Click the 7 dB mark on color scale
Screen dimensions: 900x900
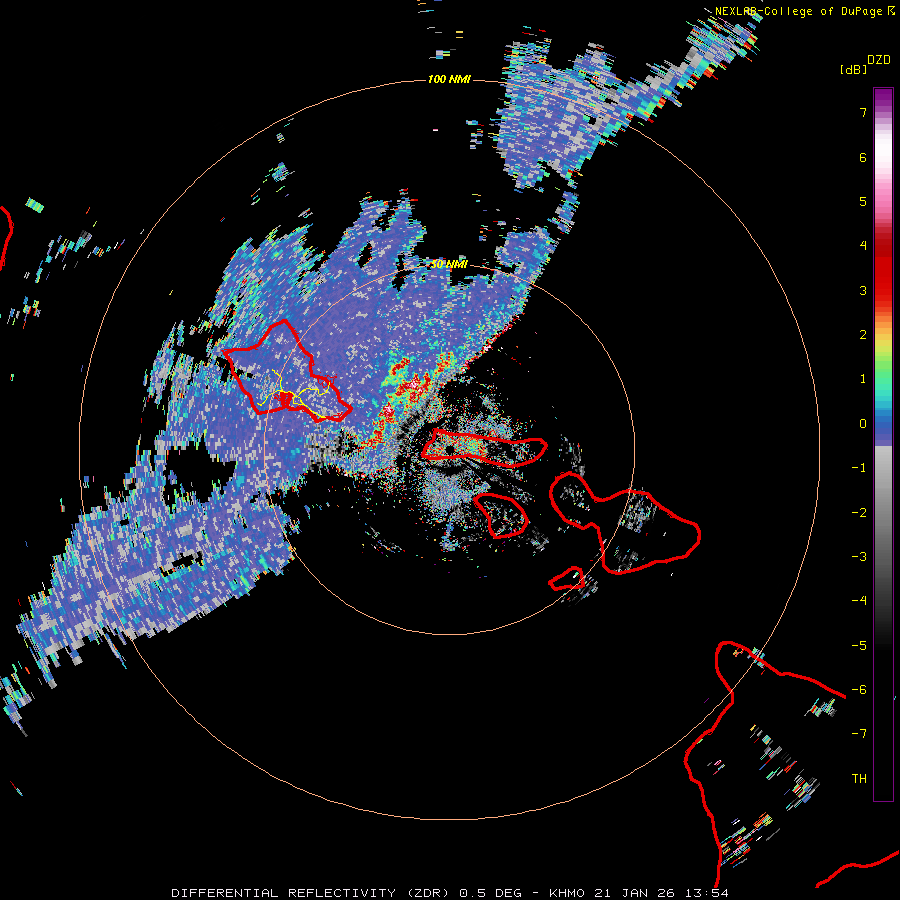[x=863, y=112]
